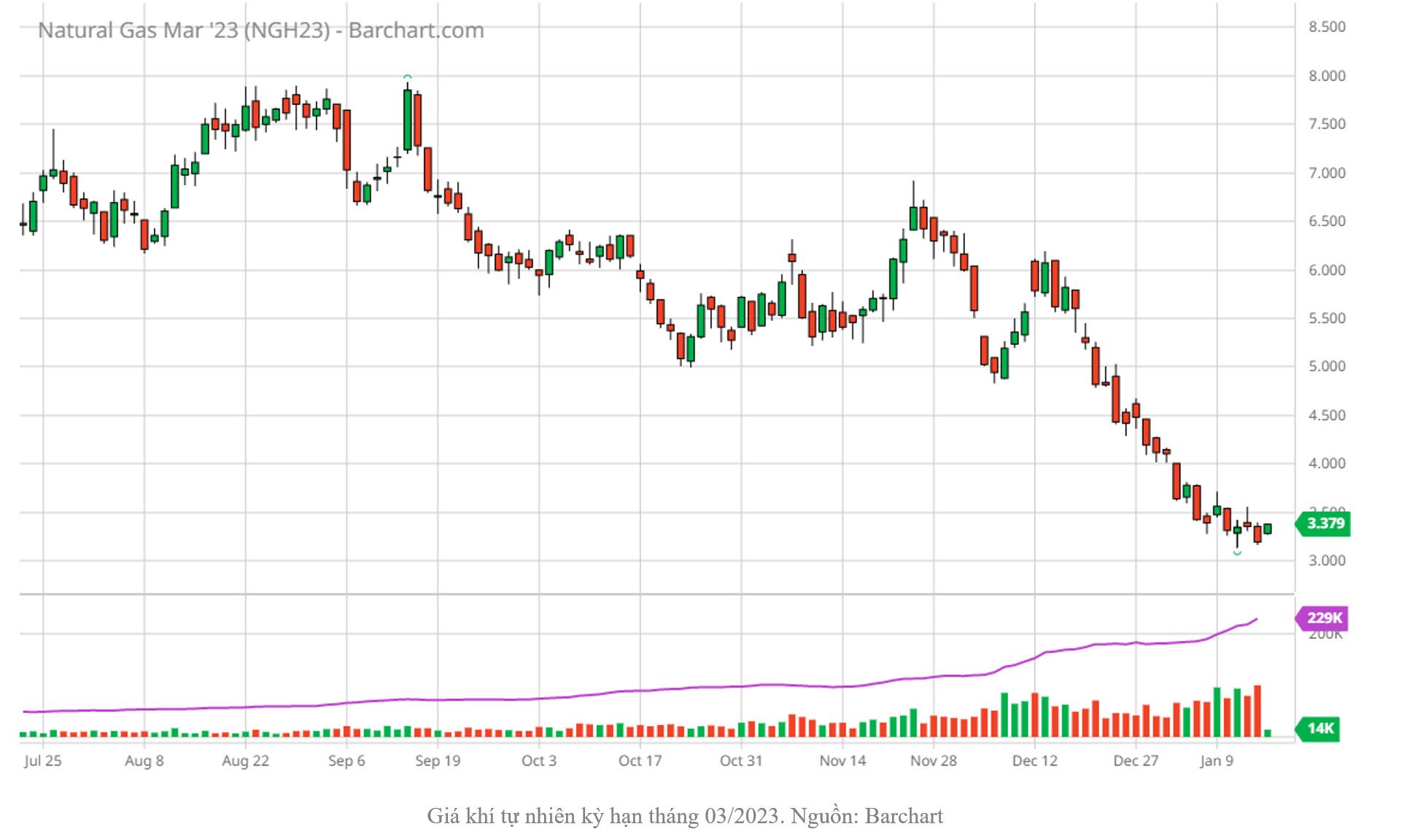Click the 3.000 price axis label
Screen dimensions: 1410x840
[x=1327, y=560]
